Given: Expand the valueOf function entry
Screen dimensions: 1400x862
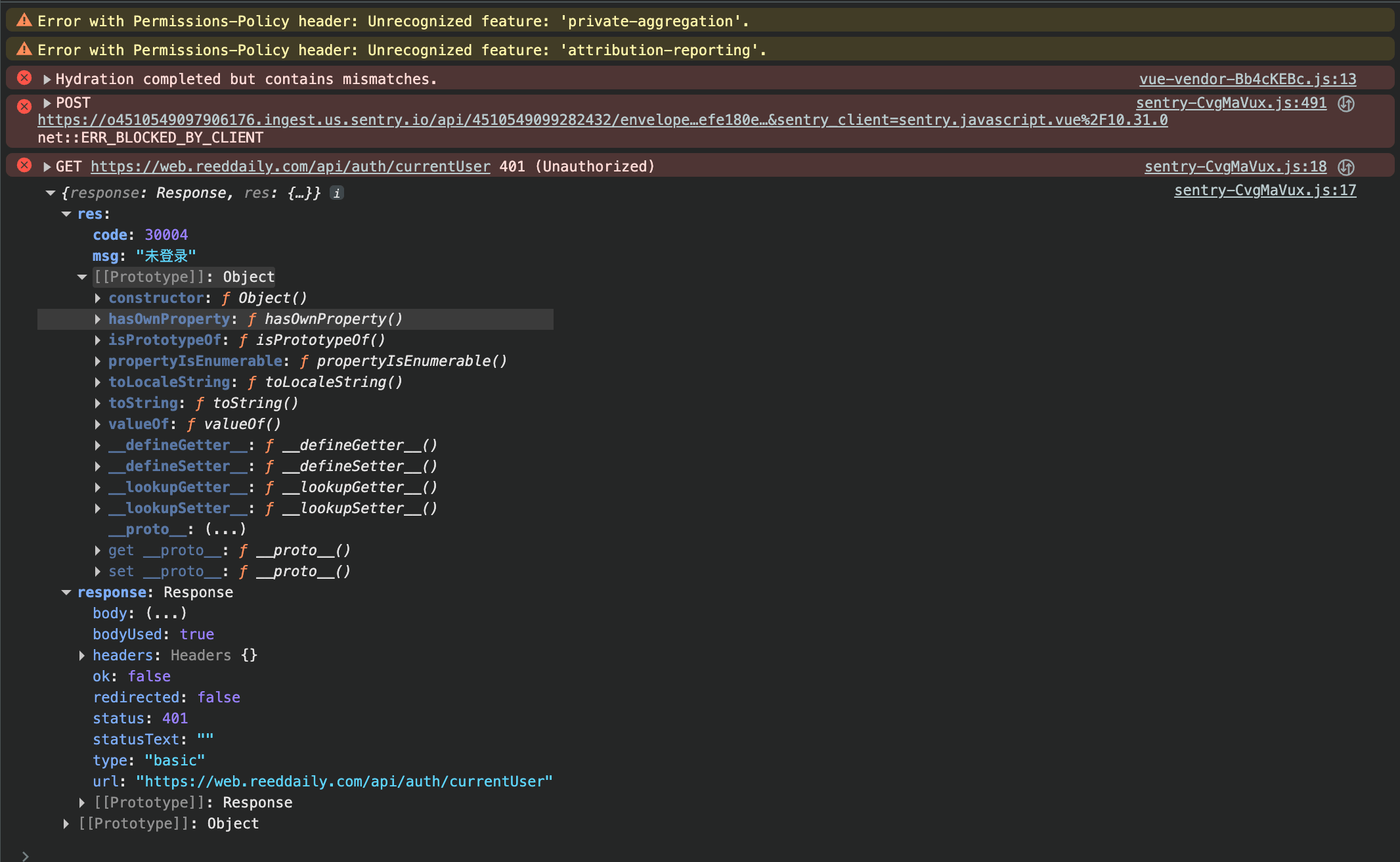Looking at the screenshot, I should (x=98, y=424).
